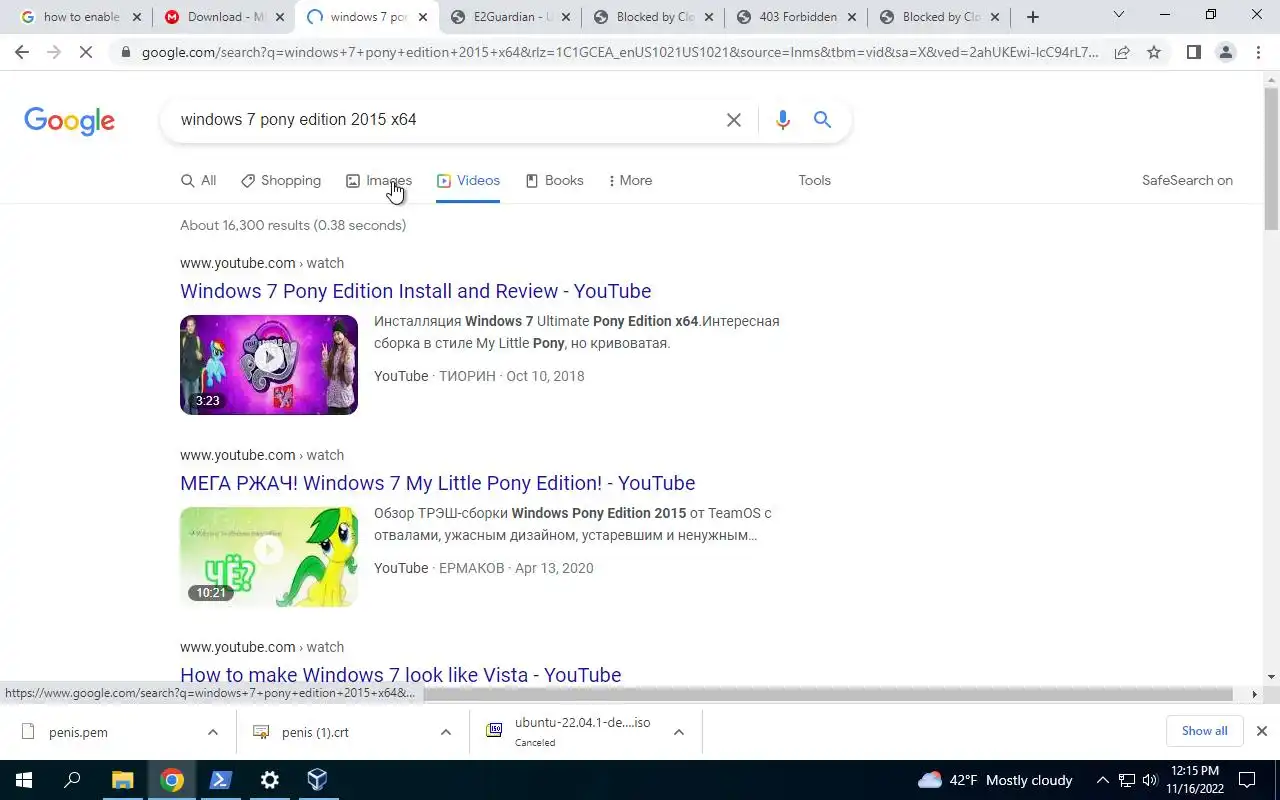Share this page from the address bar
Viewport: 1280px width, 800px height.
coord(1122,52)
